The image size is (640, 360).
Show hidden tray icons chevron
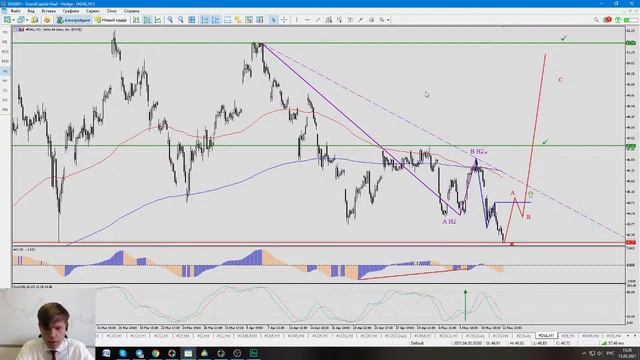584,353
